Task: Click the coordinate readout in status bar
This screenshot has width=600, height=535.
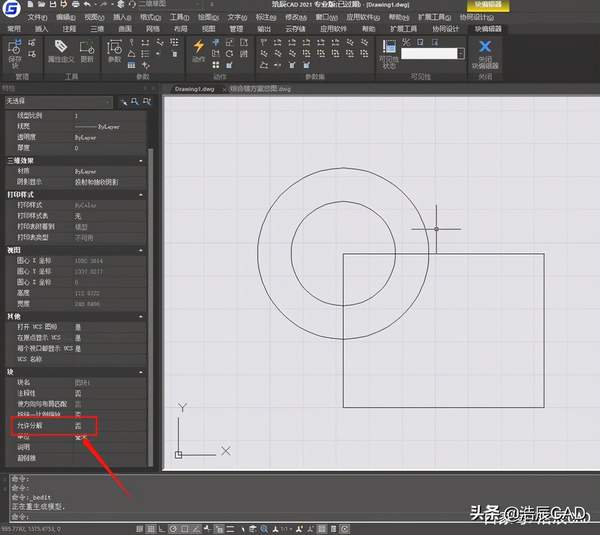Action: 31,530
